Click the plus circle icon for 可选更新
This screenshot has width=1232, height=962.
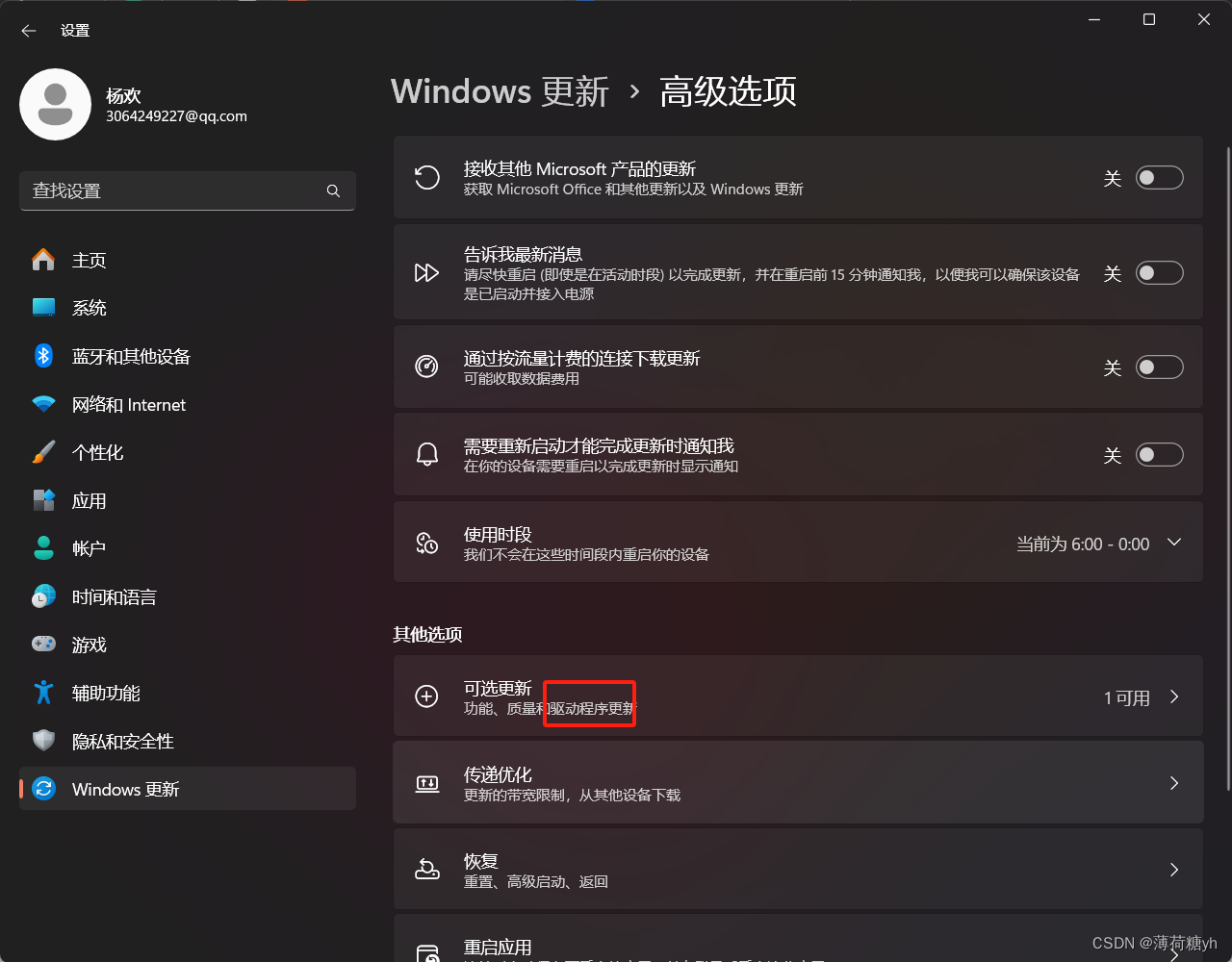[426, 696]
